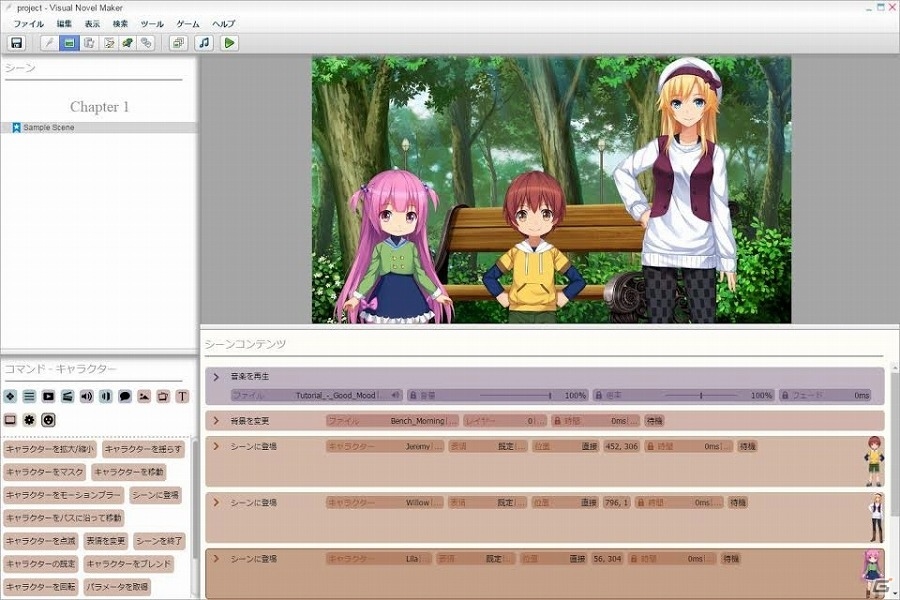This screenshot has width=900, height=600.
Task: Open the green puzzle-piece extensions icon
Action: click(x=127, y=43)
